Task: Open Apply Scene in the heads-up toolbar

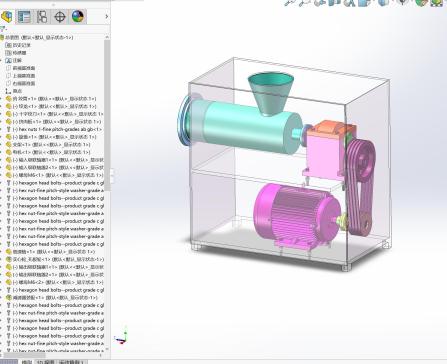Action: tap(437, 3)
